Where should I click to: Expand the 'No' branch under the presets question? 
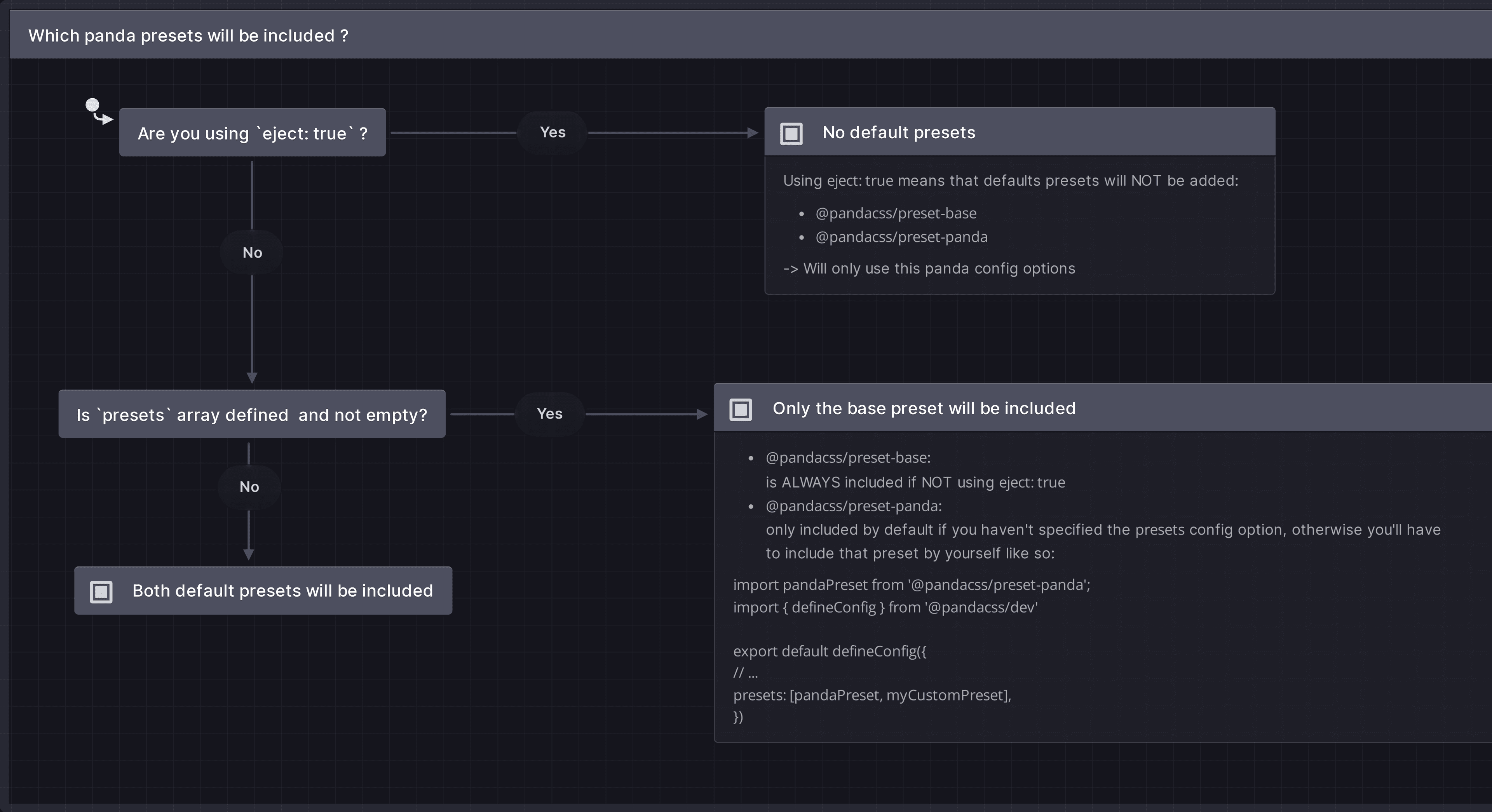(x=249, y=487)
